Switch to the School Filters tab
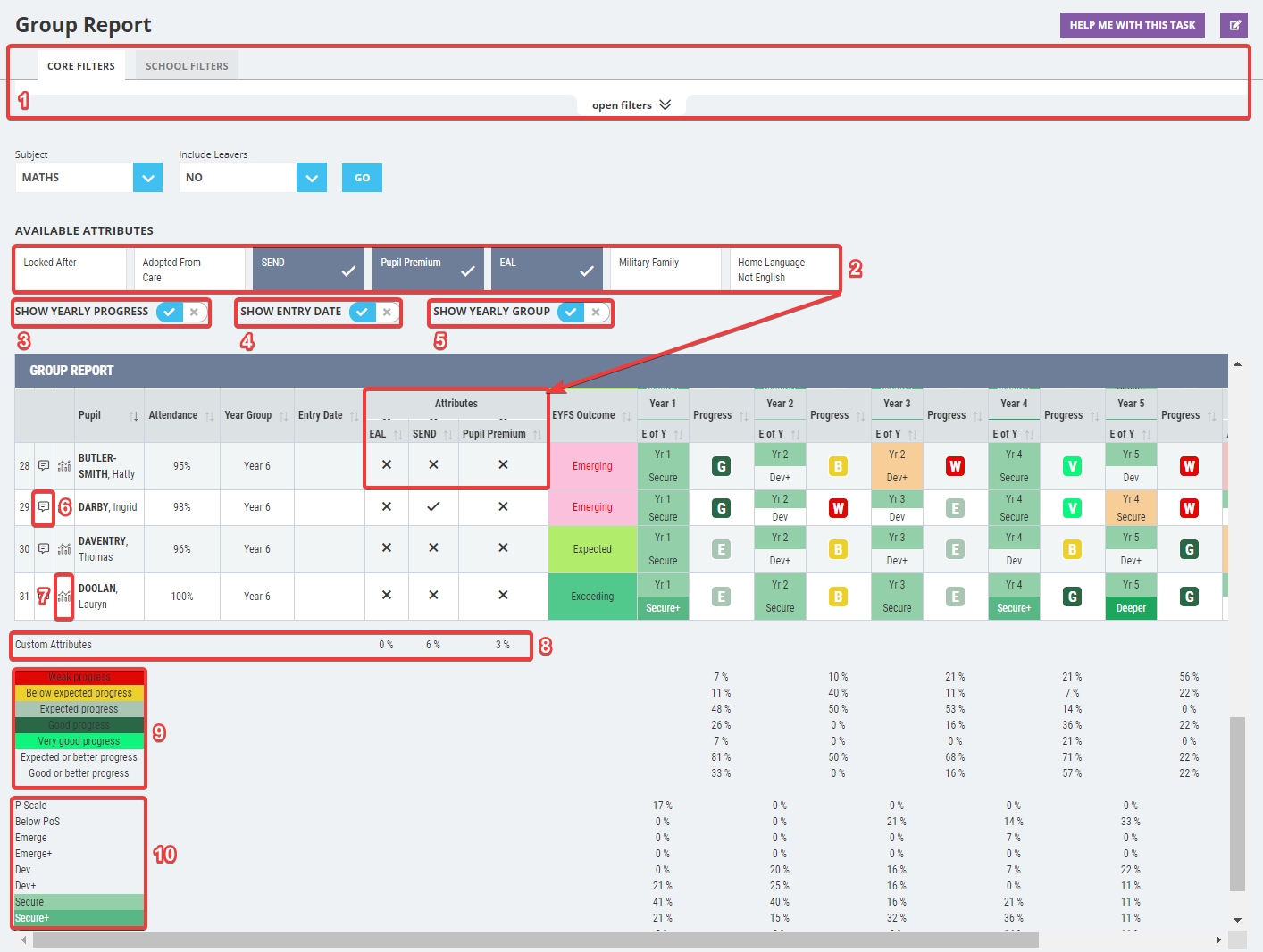This screenshot has height=952, width=1263. pyautogui.click(x=187, y=66)
